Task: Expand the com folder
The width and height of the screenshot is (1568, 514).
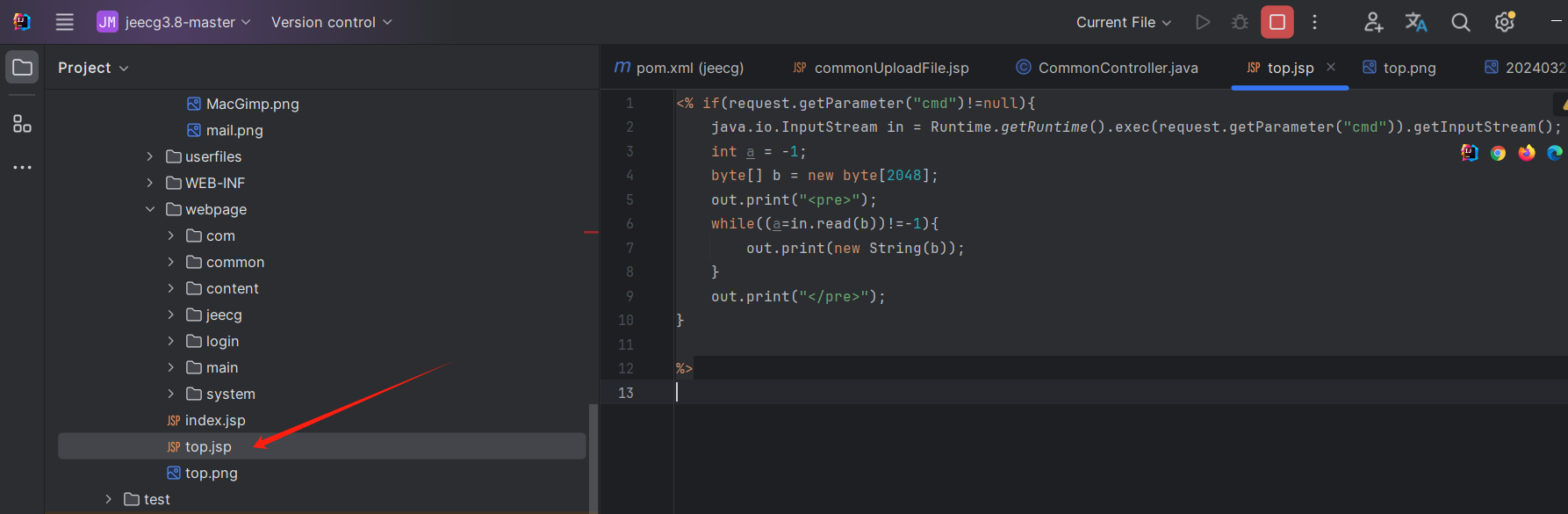Action: pos(171,235)
